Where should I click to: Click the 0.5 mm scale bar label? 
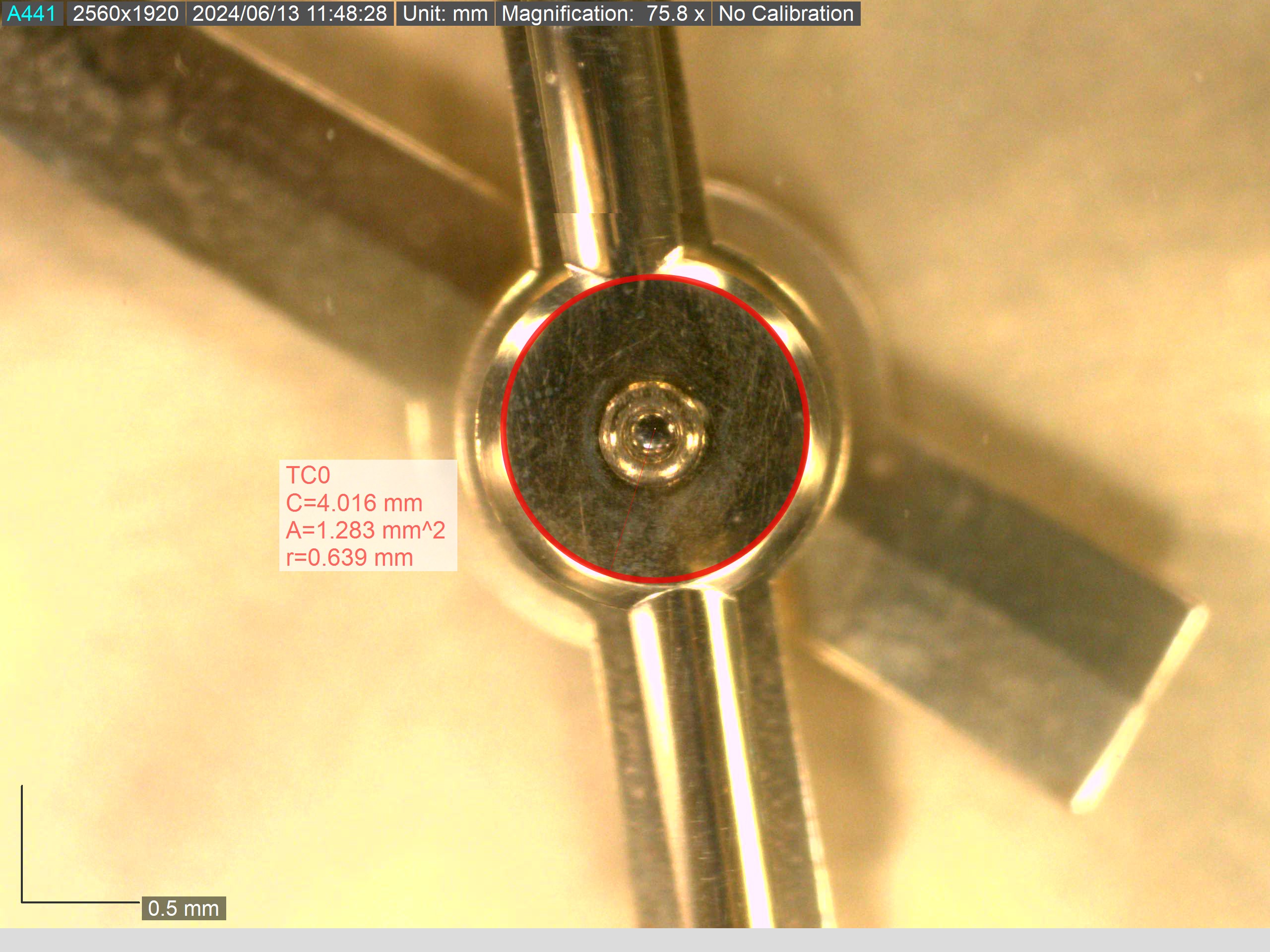click(184, 908)
